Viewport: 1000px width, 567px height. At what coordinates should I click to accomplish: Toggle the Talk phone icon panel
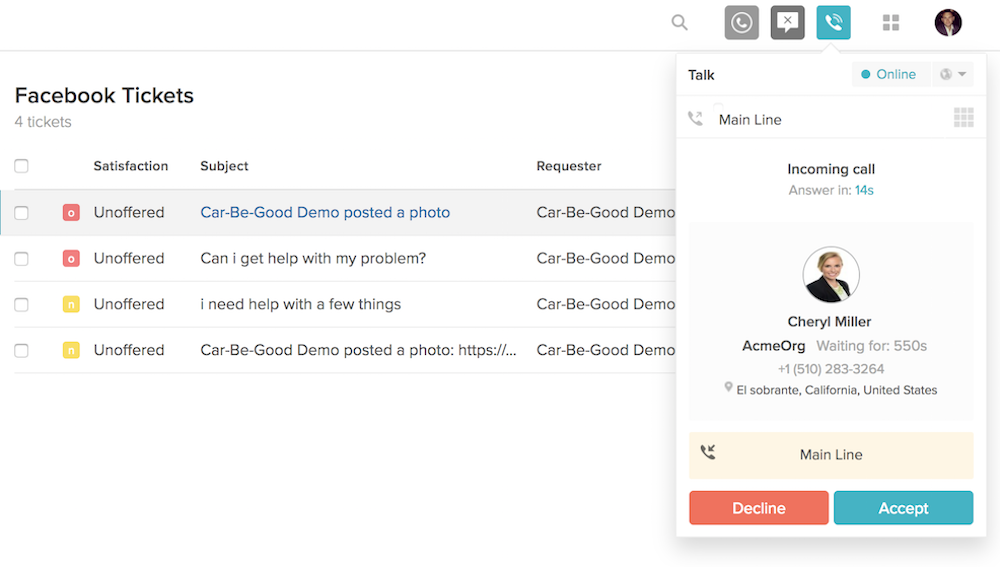[833, 23]
